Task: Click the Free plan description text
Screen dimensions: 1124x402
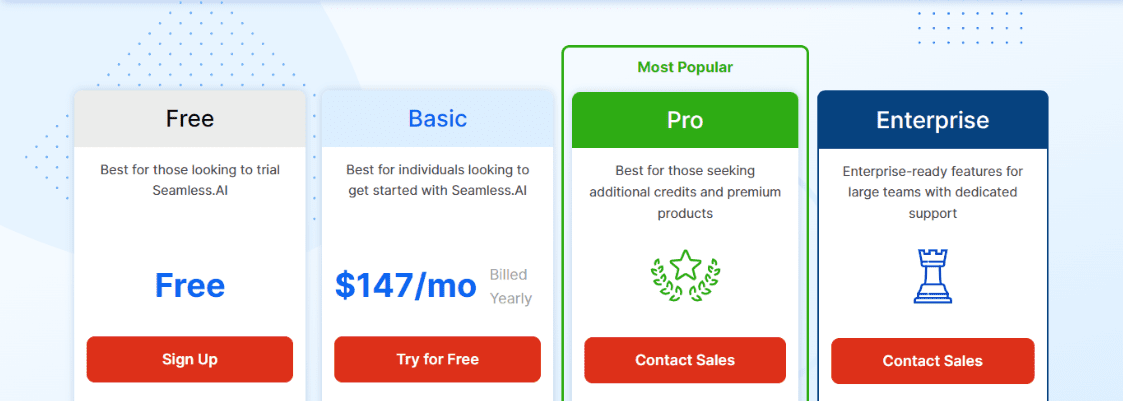Action: pos(190,181)
